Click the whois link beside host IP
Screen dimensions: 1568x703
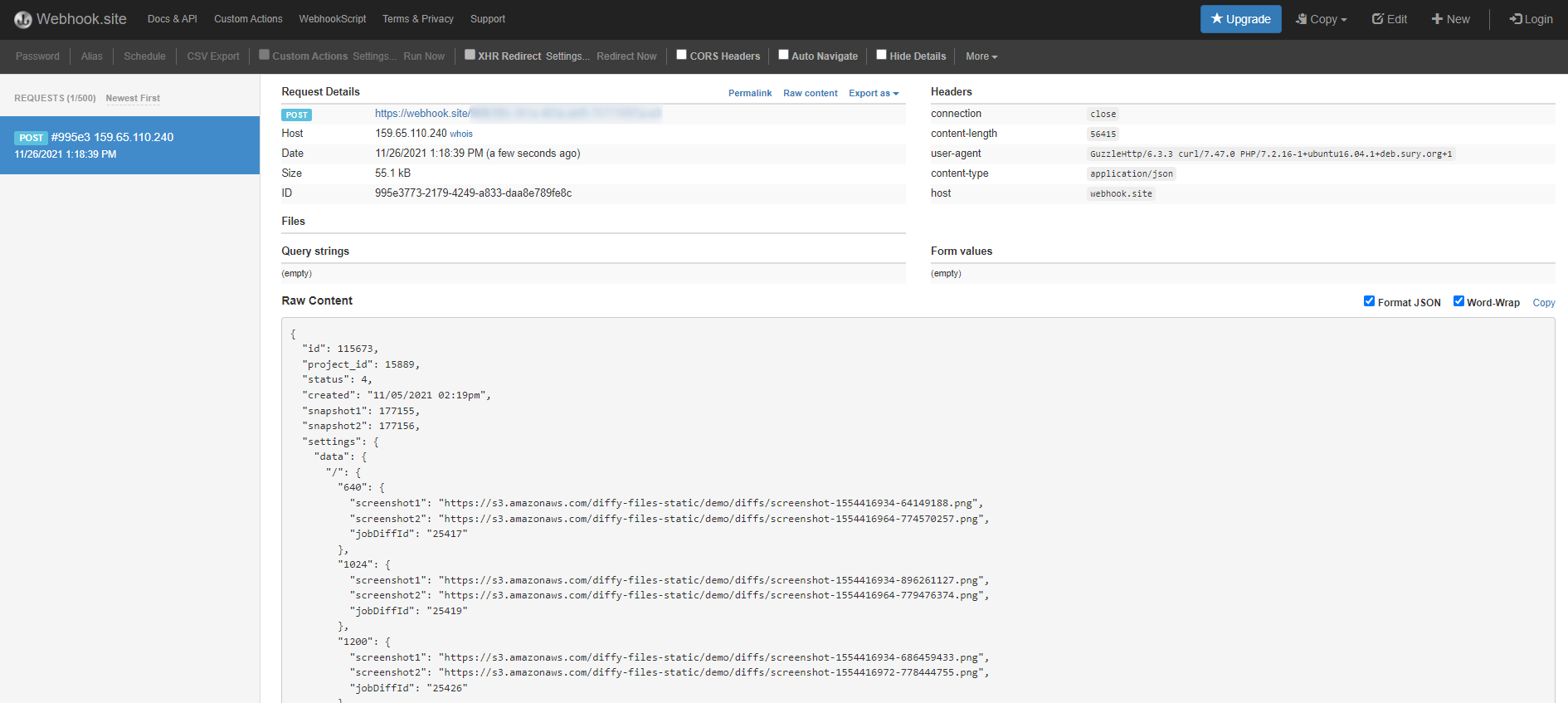[461, 134]
